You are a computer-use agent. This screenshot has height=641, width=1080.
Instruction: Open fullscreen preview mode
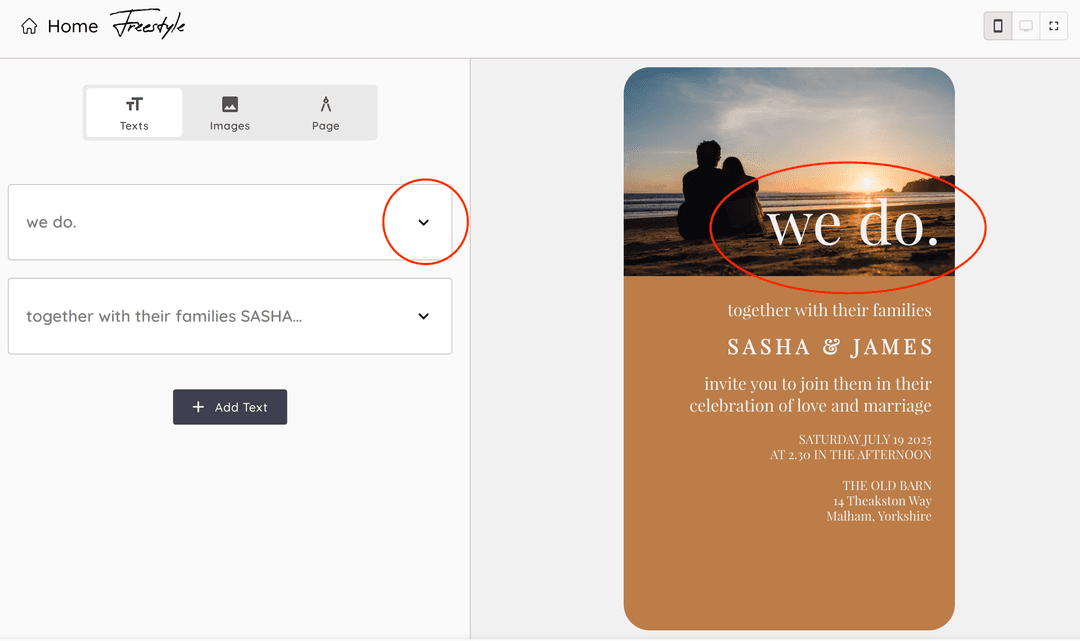[x=1053, y=26]
